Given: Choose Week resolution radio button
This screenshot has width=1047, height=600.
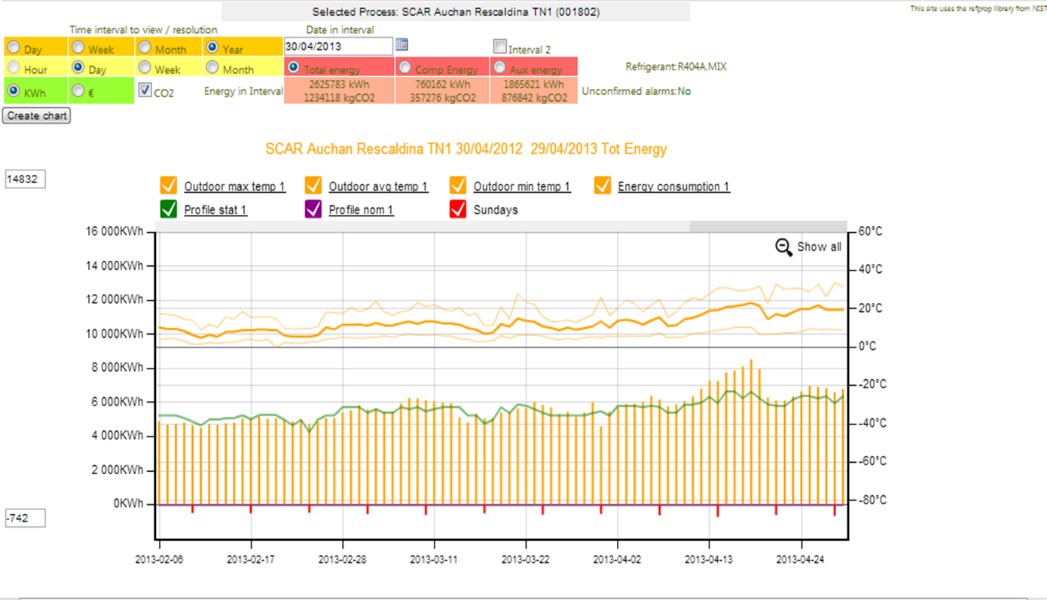Looking at the screenshot, I should [x=145, y=67].
